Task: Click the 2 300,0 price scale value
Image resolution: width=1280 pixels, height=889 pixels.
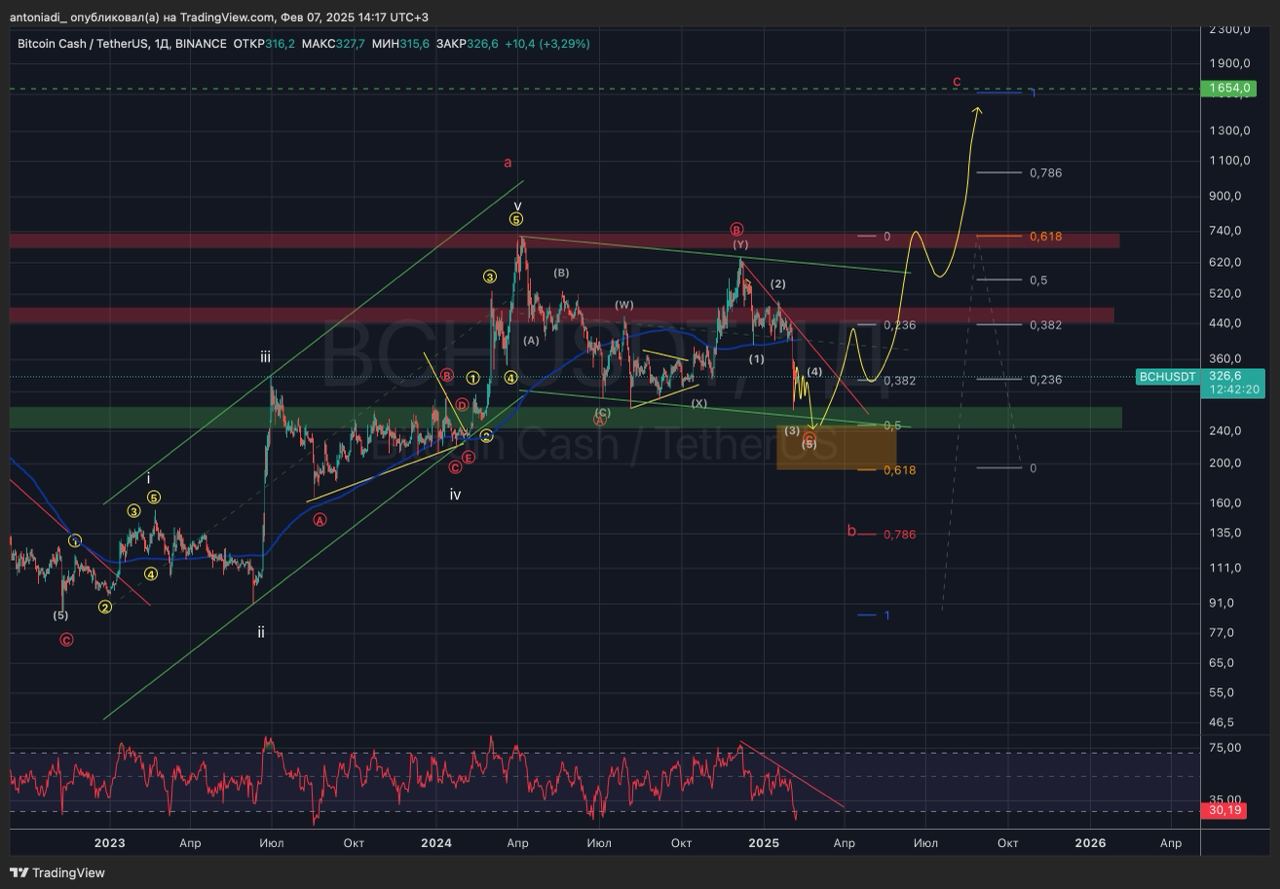Action: tap(1230, 30)
